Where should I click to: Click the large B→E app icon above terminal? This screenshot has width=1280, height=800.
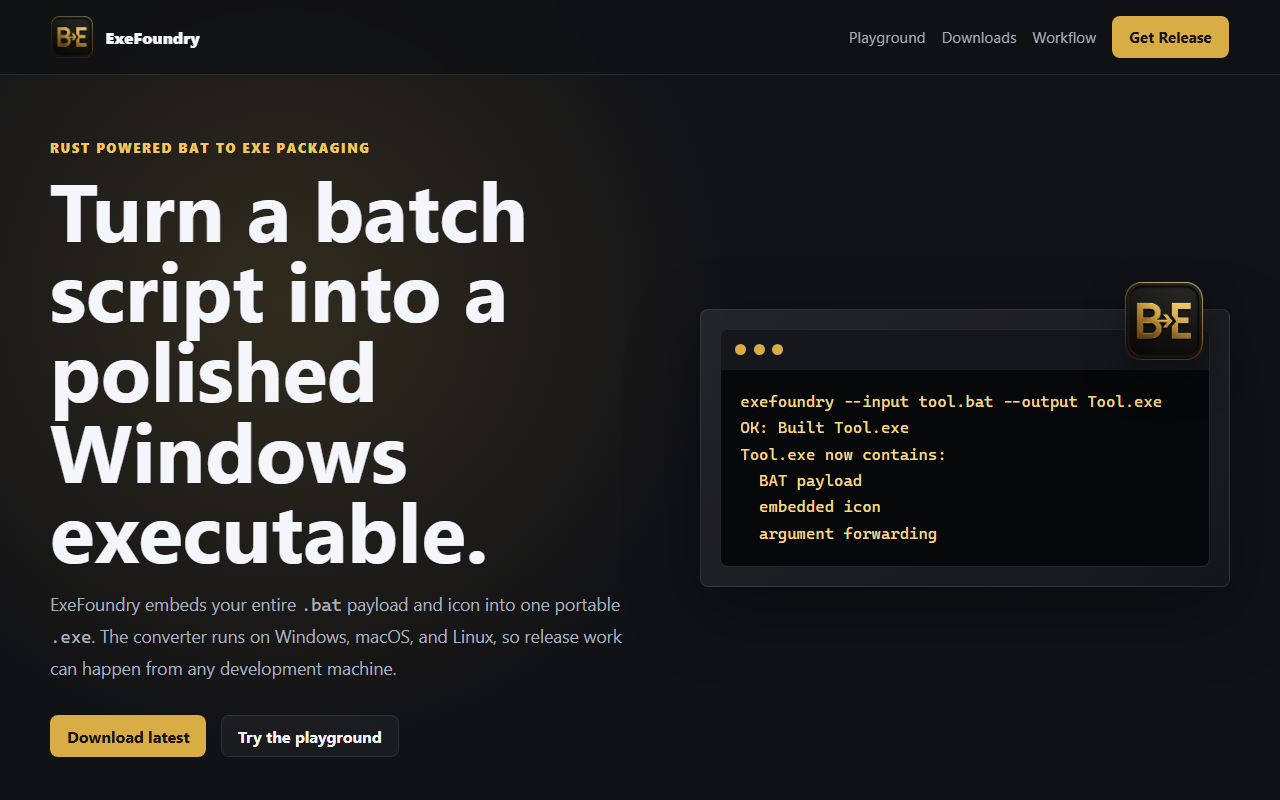pyautogui.click(x=1164, y=321)
